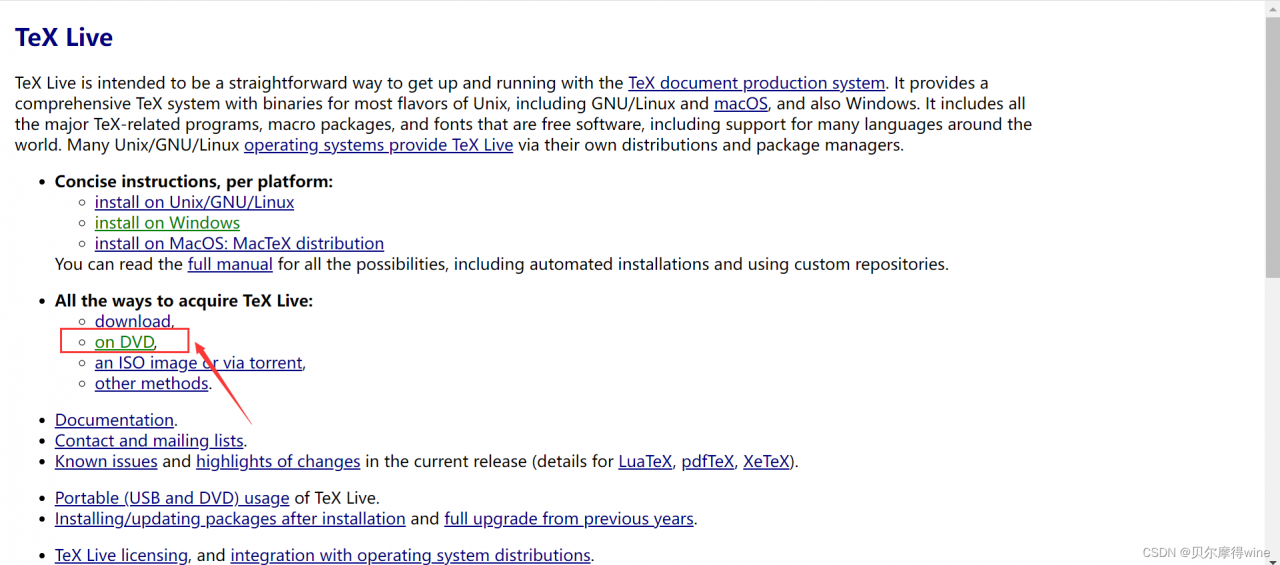This screenshot has height=565, width=1280.
Task: Click the vertical page scrollbar thumb
Action: tap(1272, 140)
